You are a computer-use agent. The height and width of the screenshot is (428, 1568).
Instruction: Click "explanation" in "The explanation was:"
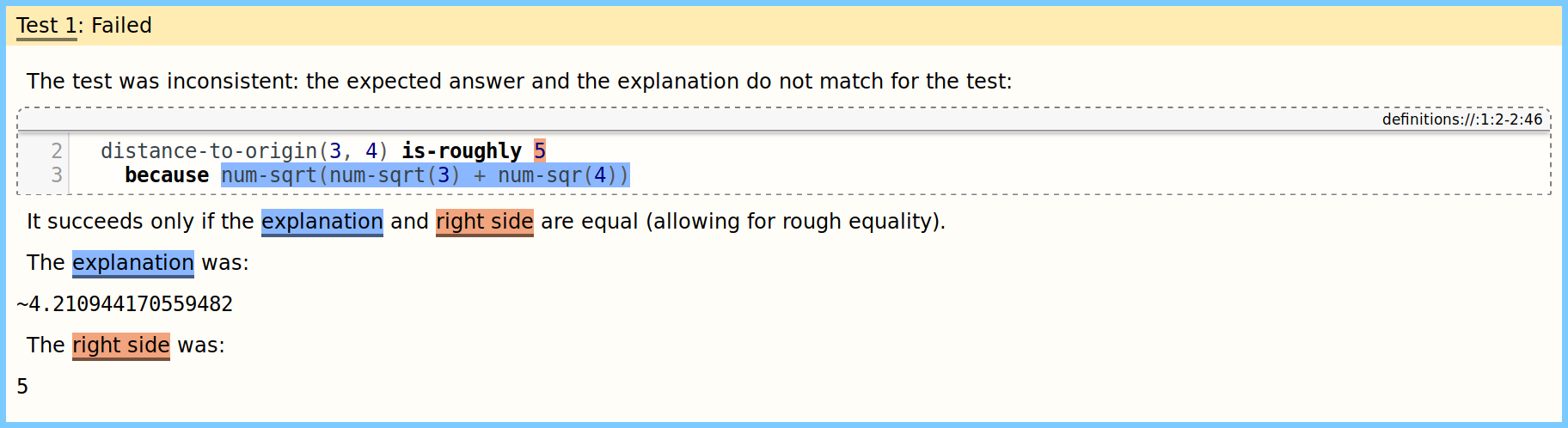[132, 263]
